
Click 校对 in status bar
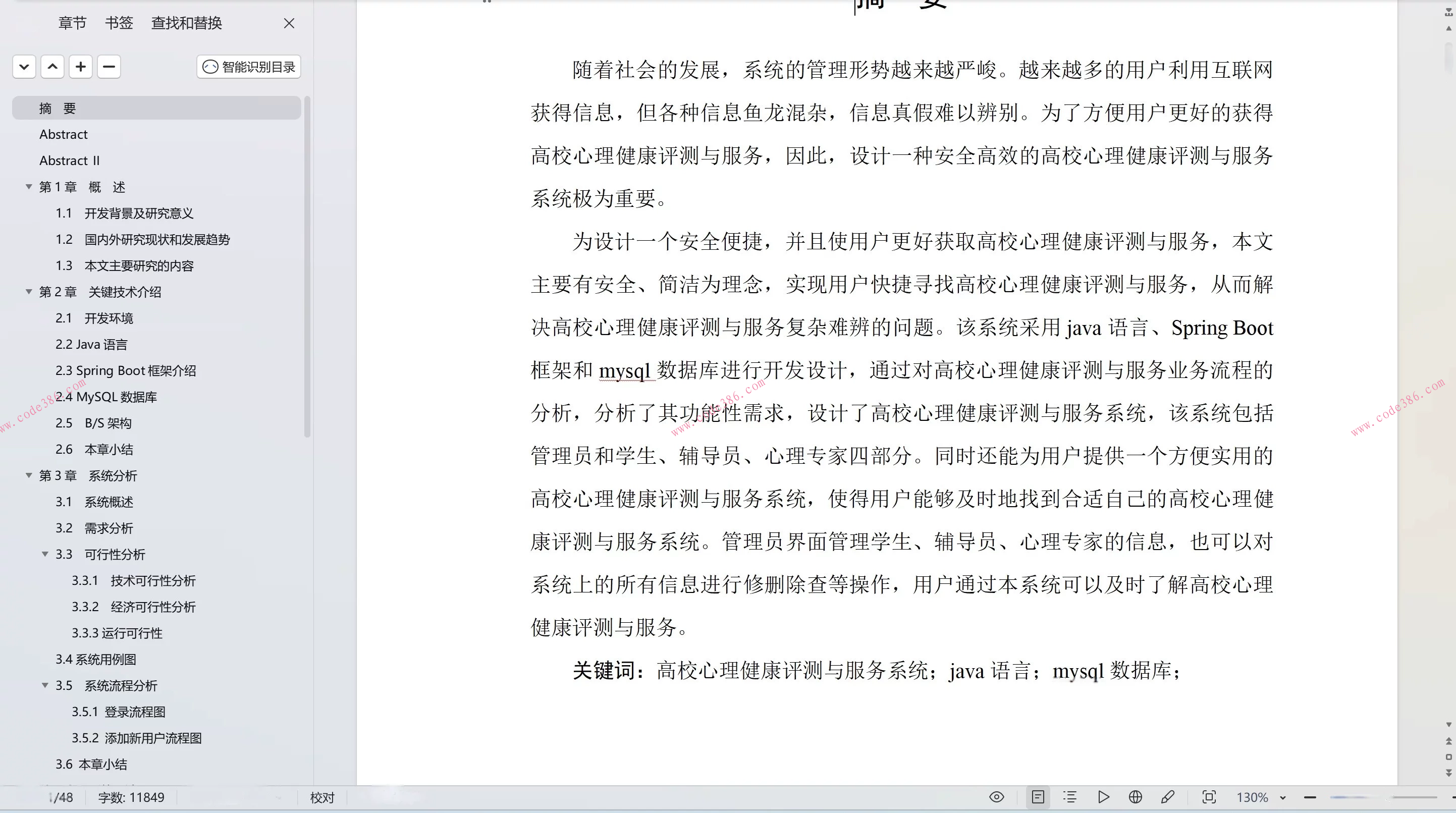(x=322, y=797)
